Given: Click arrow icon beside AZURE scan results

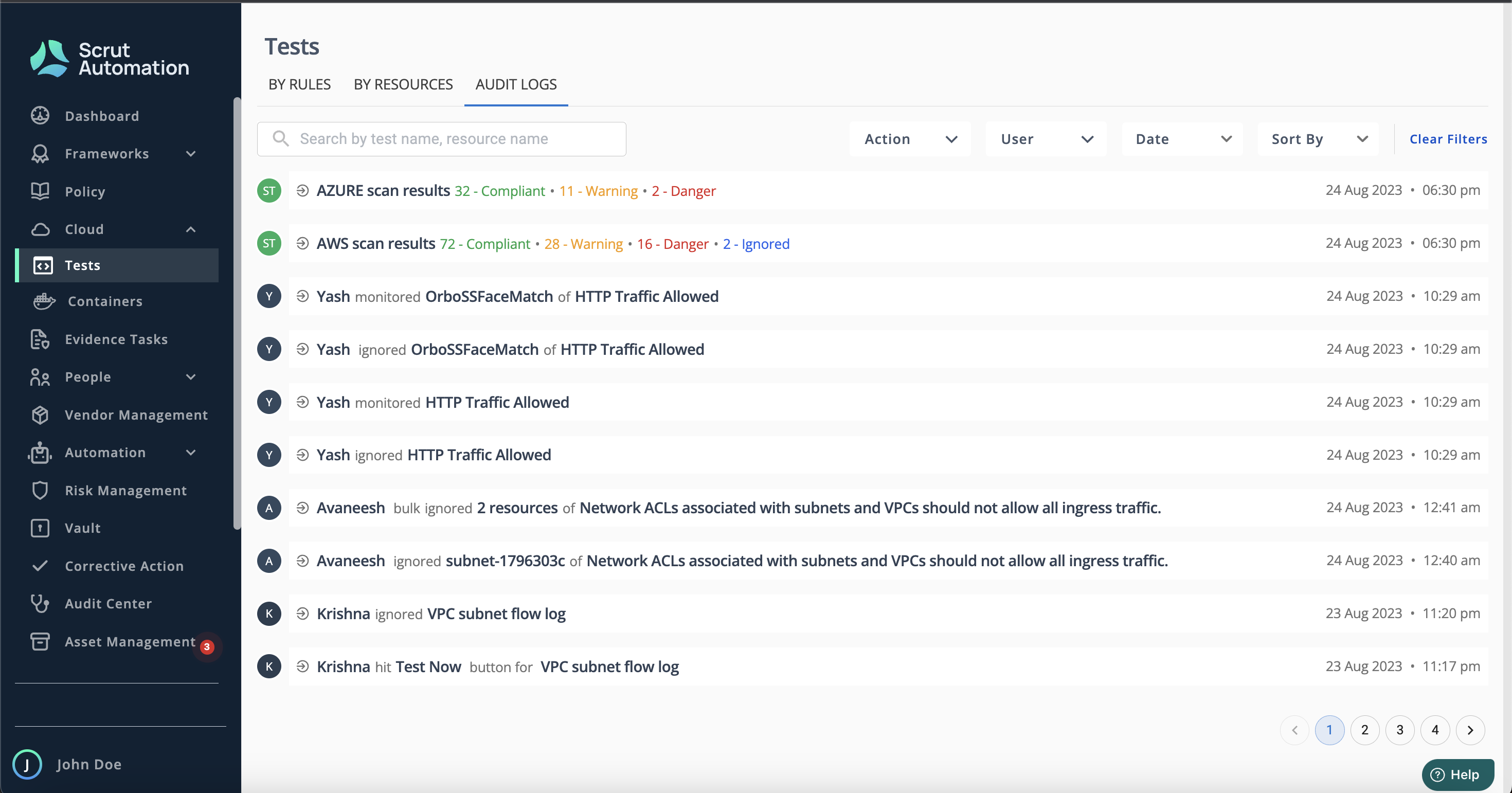Looking at the screenshot, I should 302,190.
